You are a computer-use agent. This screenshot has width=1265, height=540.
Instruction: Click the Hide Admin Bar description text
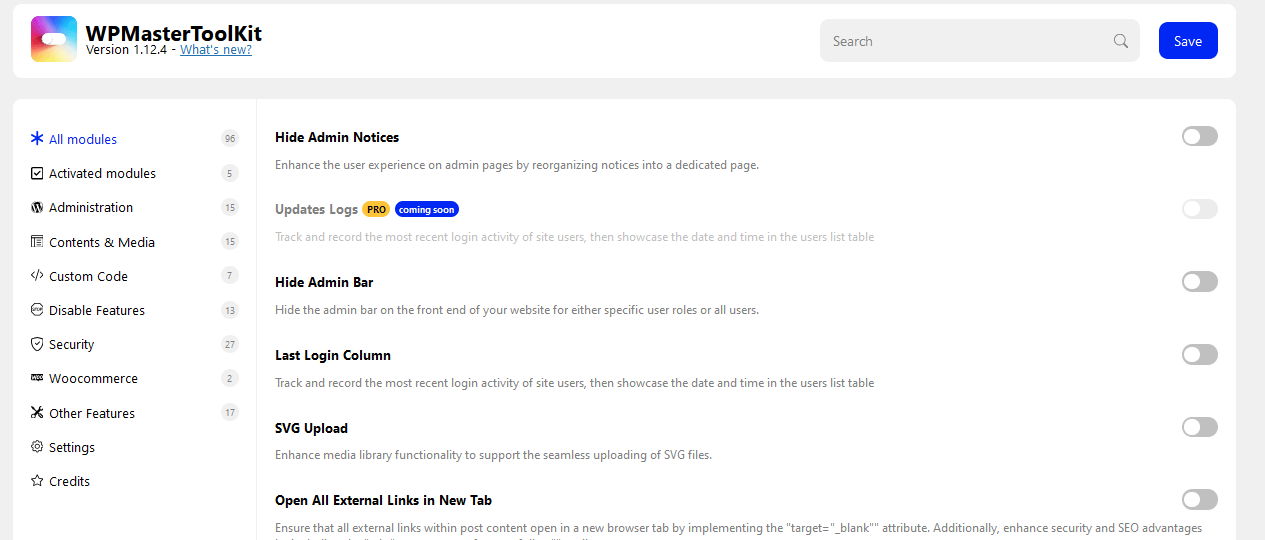click(517, 310)
